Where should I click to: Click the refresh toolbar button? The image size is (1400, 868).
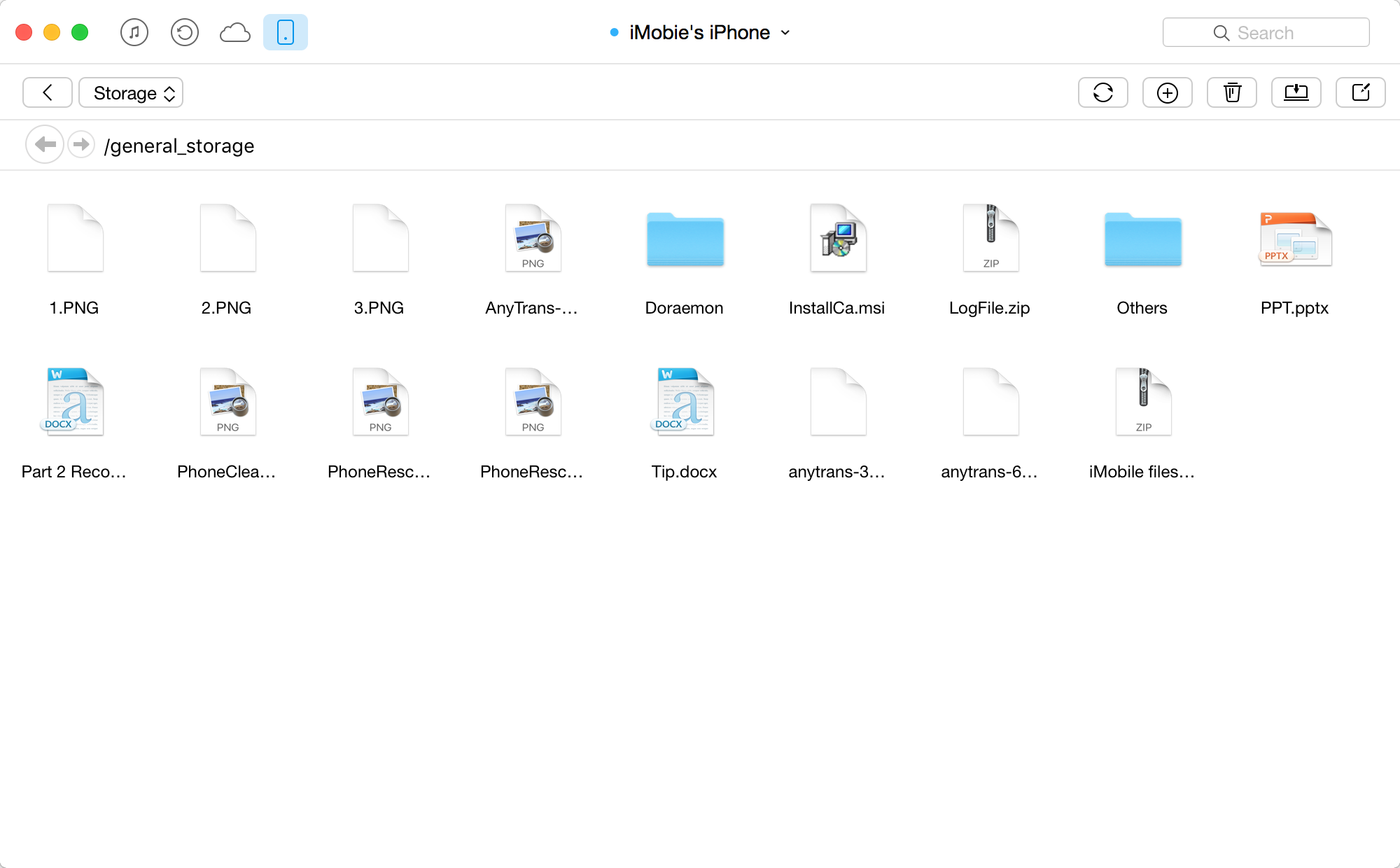[x=1103, y=92]
